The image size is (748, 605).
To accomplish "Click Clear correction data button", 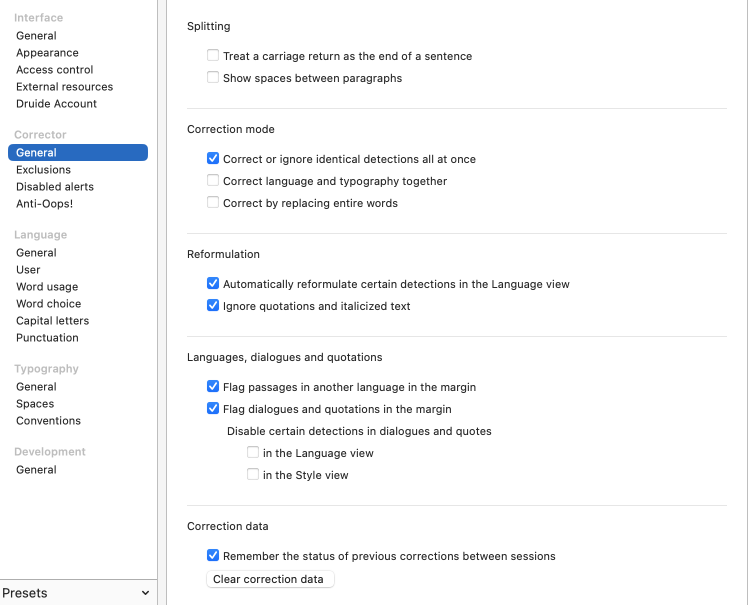I will point(269,579).
